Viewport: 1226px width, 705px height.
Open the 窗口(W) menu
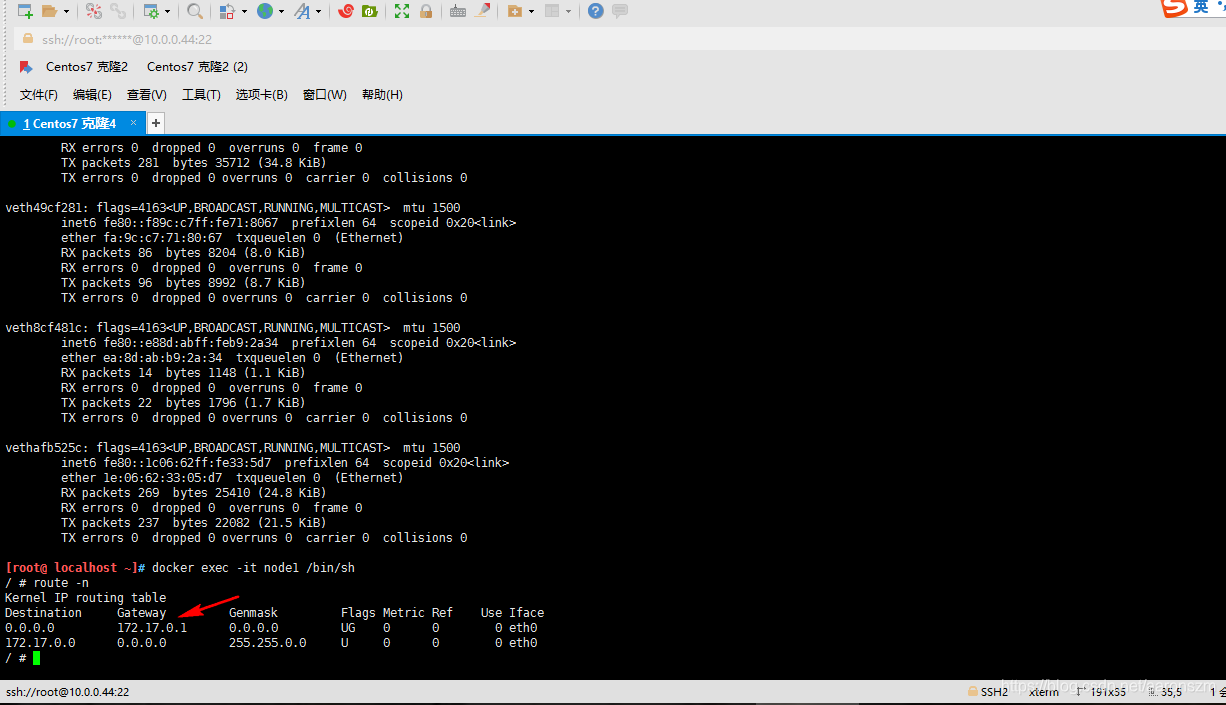click(x=325, y=95)
